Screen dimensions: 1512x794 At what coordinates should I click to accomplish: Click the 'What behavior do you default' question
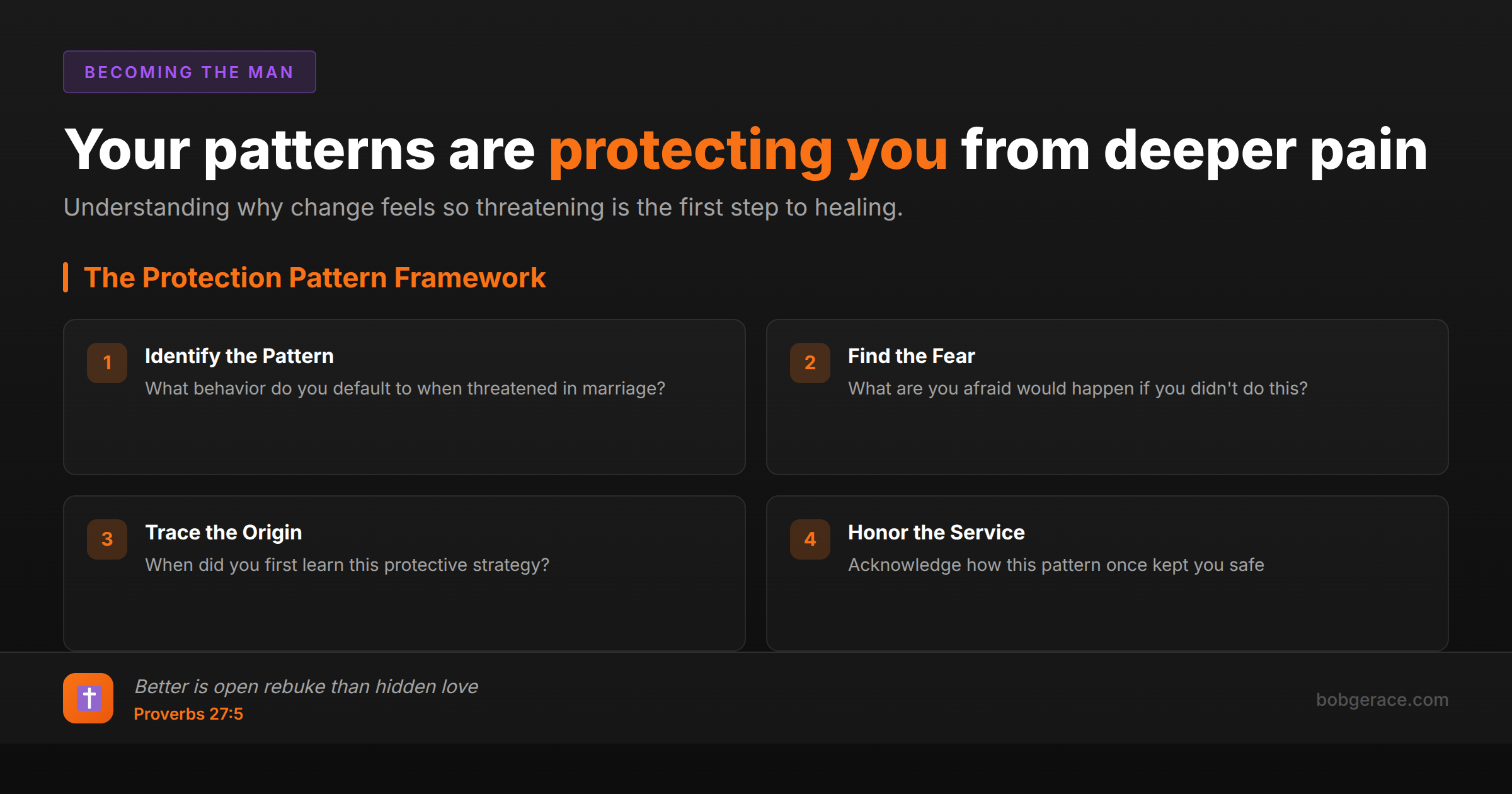405,388
